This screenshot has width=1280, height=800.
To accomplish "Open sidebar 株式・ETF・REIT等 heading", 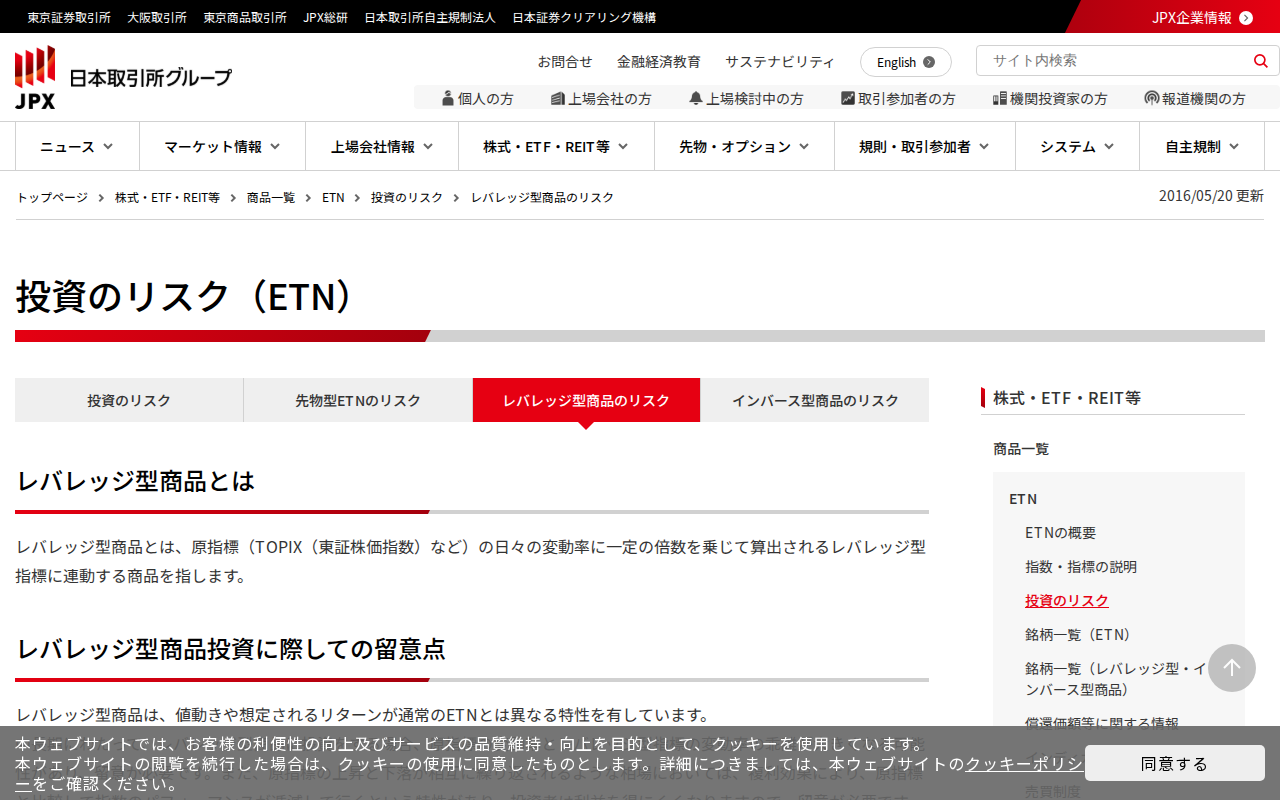I will click(1067, 398).
